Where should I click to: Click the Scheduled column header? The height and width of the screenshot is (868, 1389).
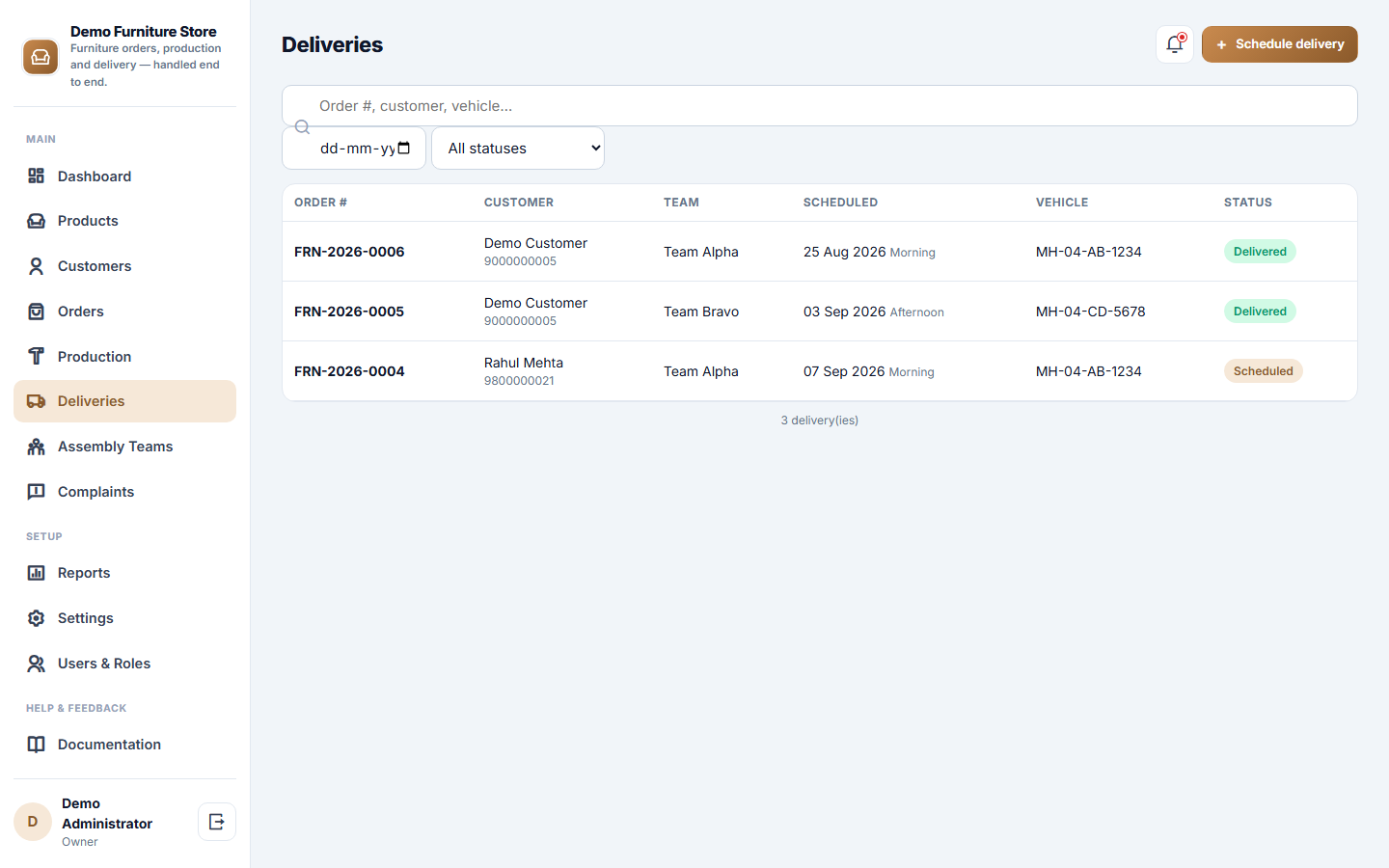(841, 203)
